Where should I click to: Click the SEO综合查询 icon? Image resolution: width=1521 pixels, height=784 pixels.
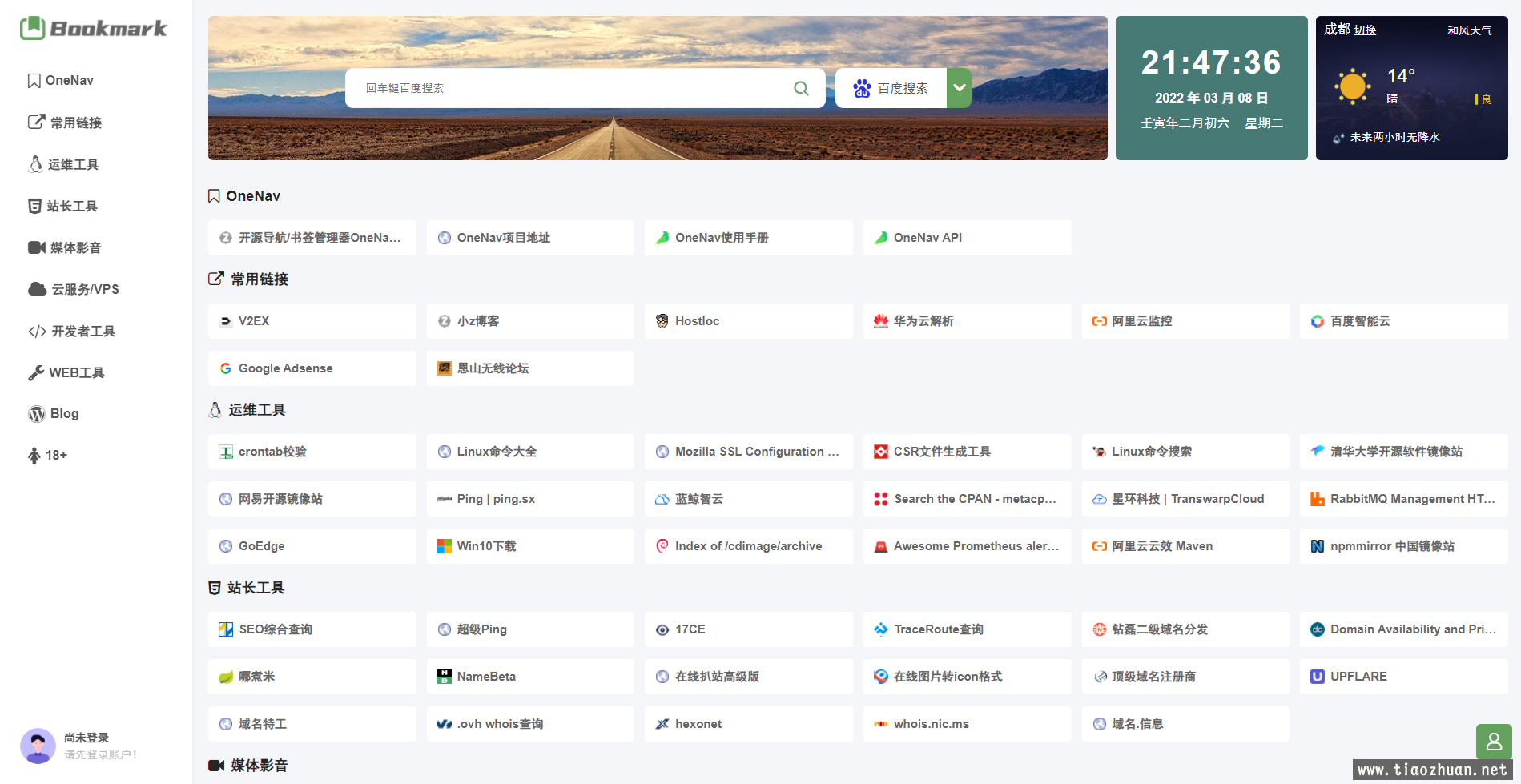click(226, 629)
